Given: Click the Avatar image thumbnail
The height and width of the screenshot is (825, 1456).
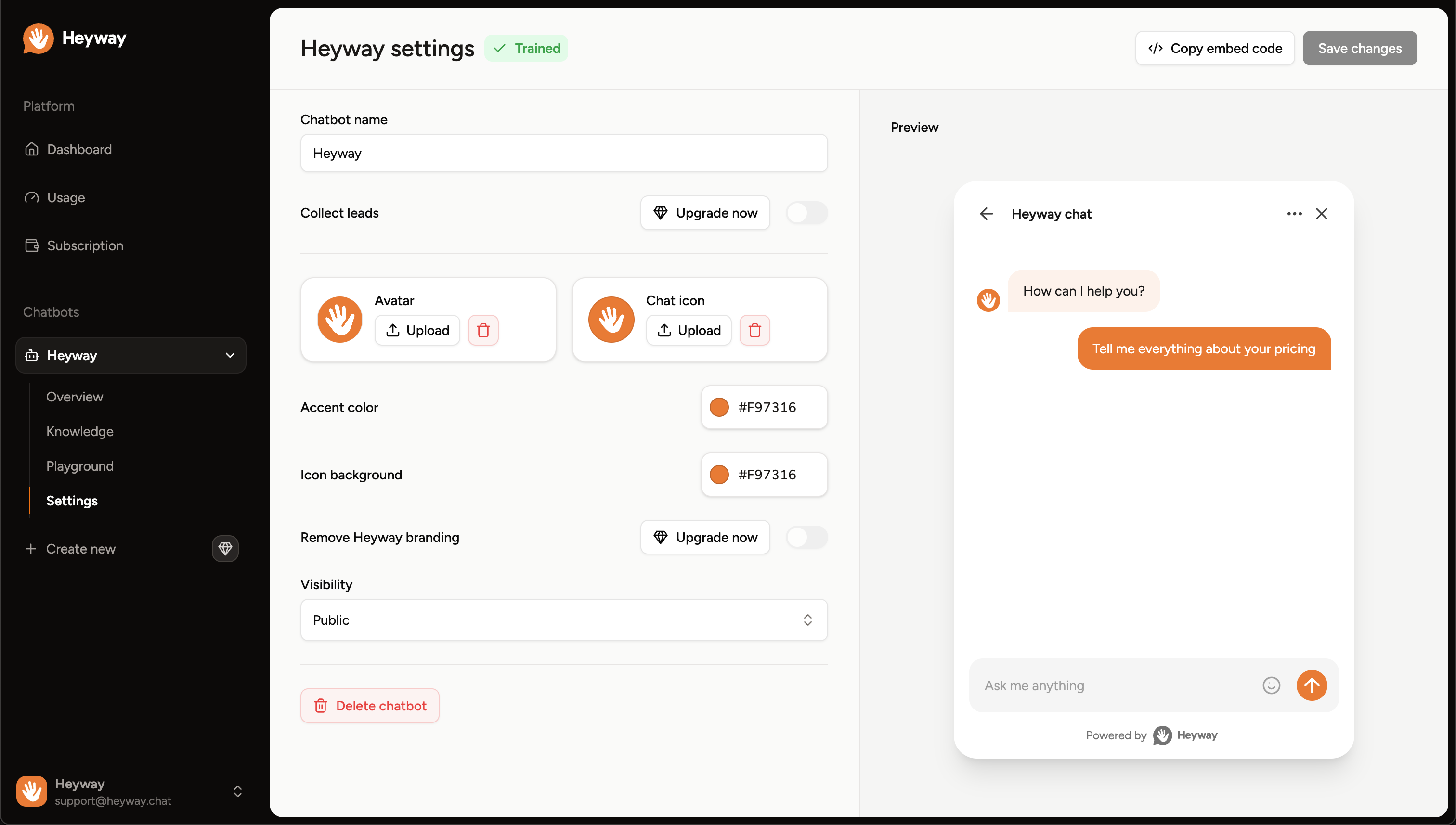Looking at the screenshot, I should (x=339, y=320).
